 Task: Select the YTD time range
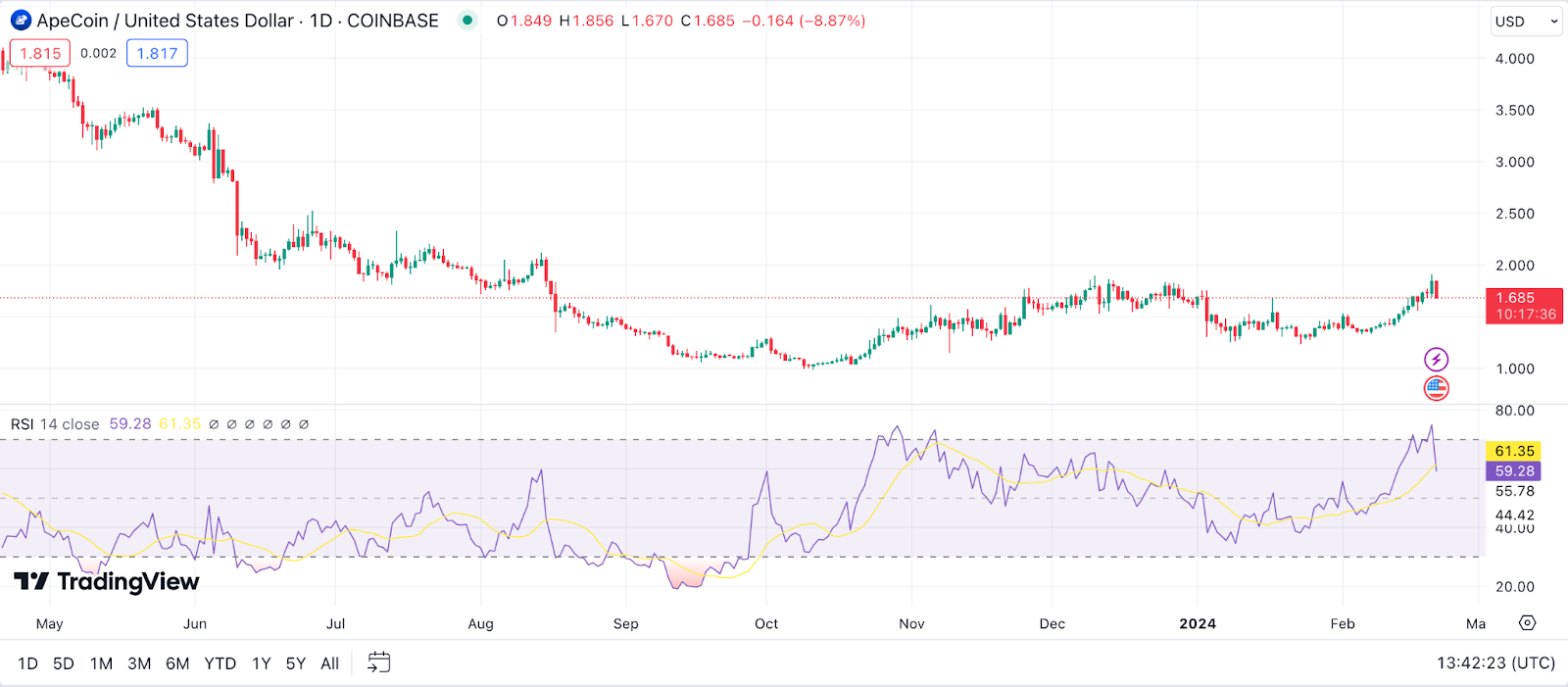pos(220,663)
